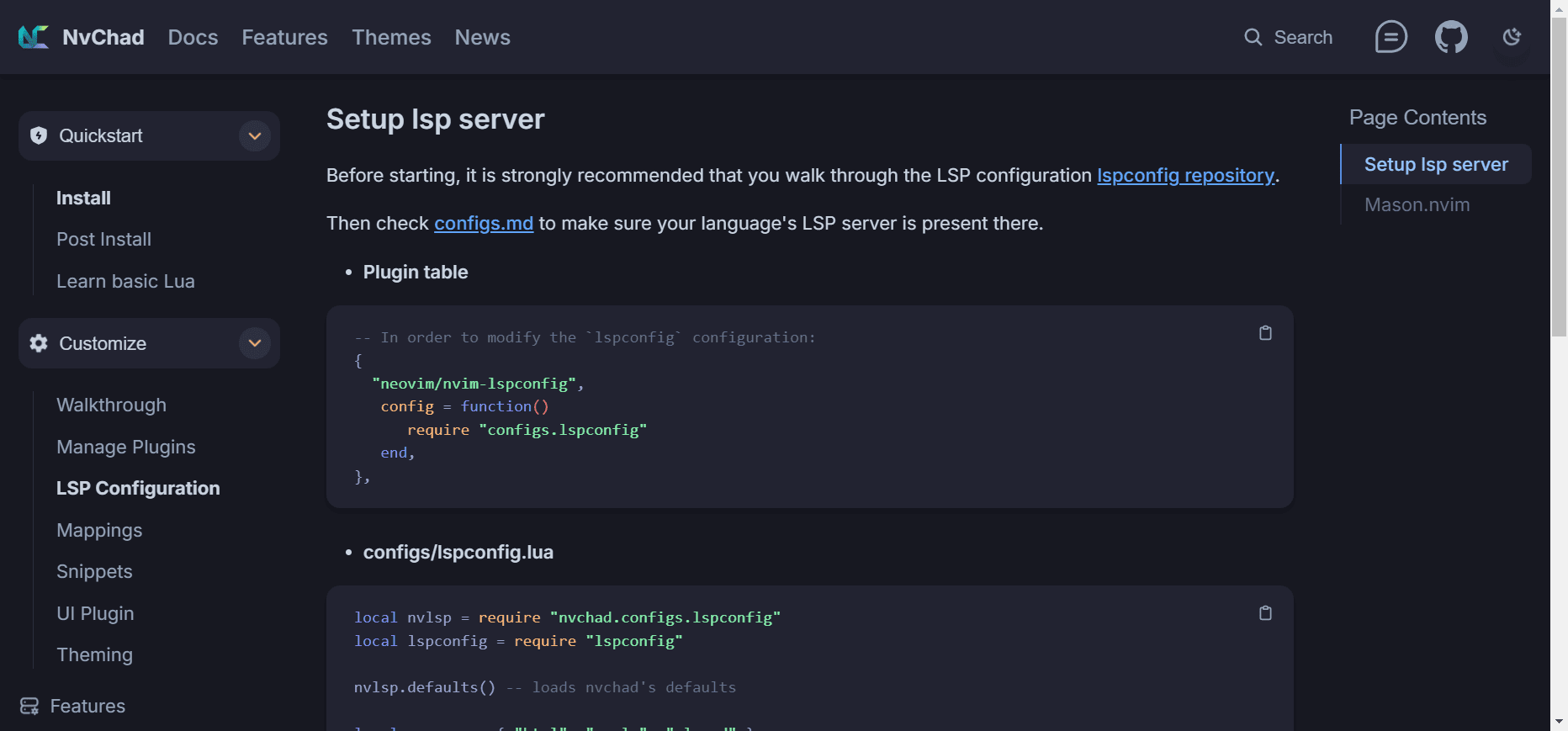
Task: Collapse the Quickstart section chevron
Action: click(255, 135)
